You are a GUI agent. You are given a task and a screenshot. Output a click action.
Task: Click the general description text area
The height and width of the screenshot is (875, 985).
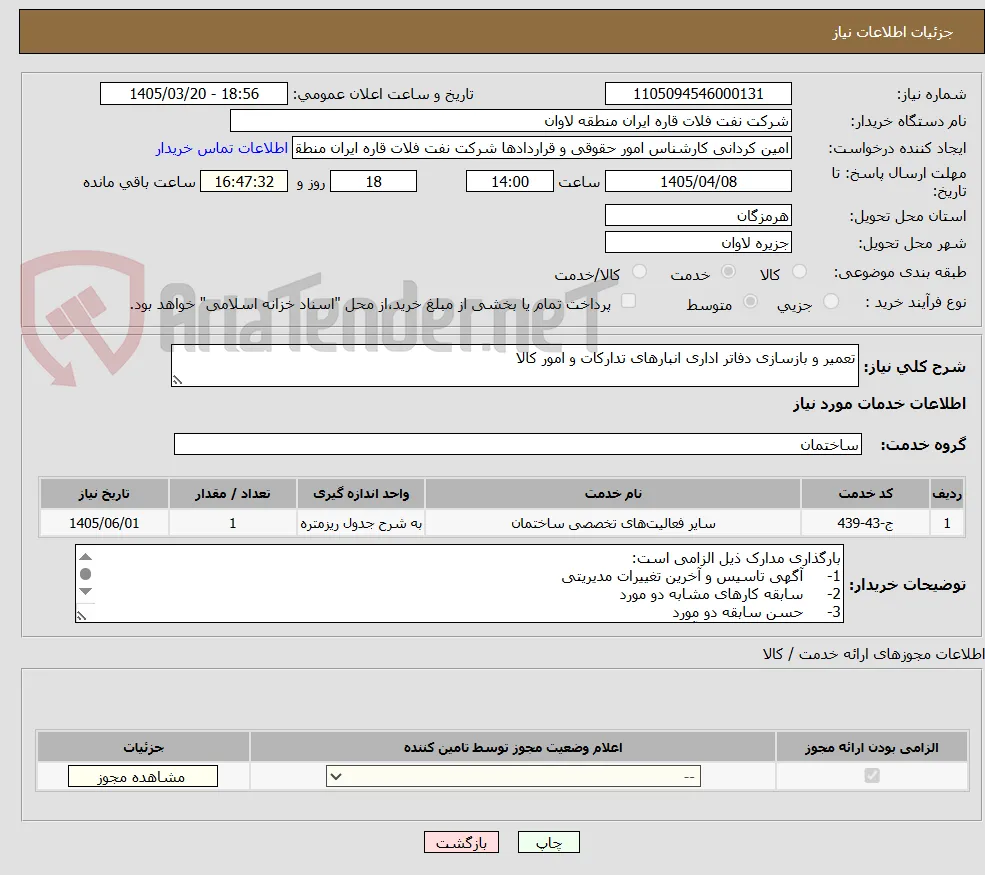(514, 365)
